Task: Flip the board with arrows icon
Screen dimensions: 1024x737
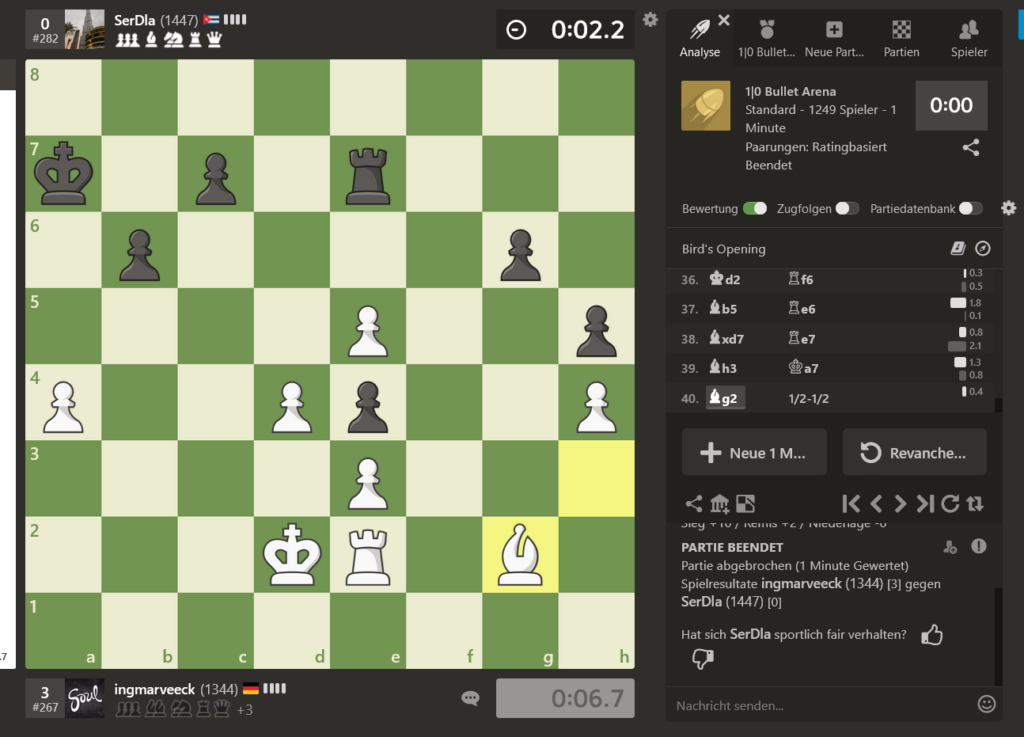Action: [x=975, y=504]
